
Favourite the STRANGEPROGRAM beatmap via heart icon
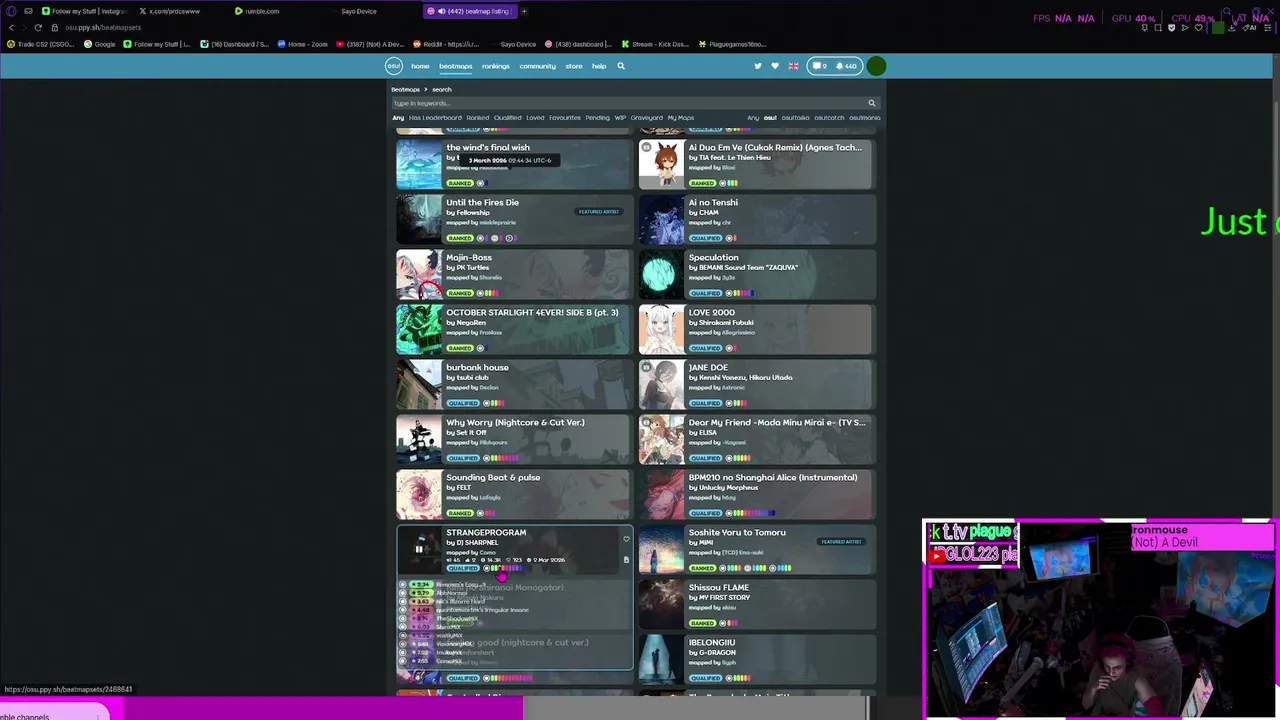626,539
